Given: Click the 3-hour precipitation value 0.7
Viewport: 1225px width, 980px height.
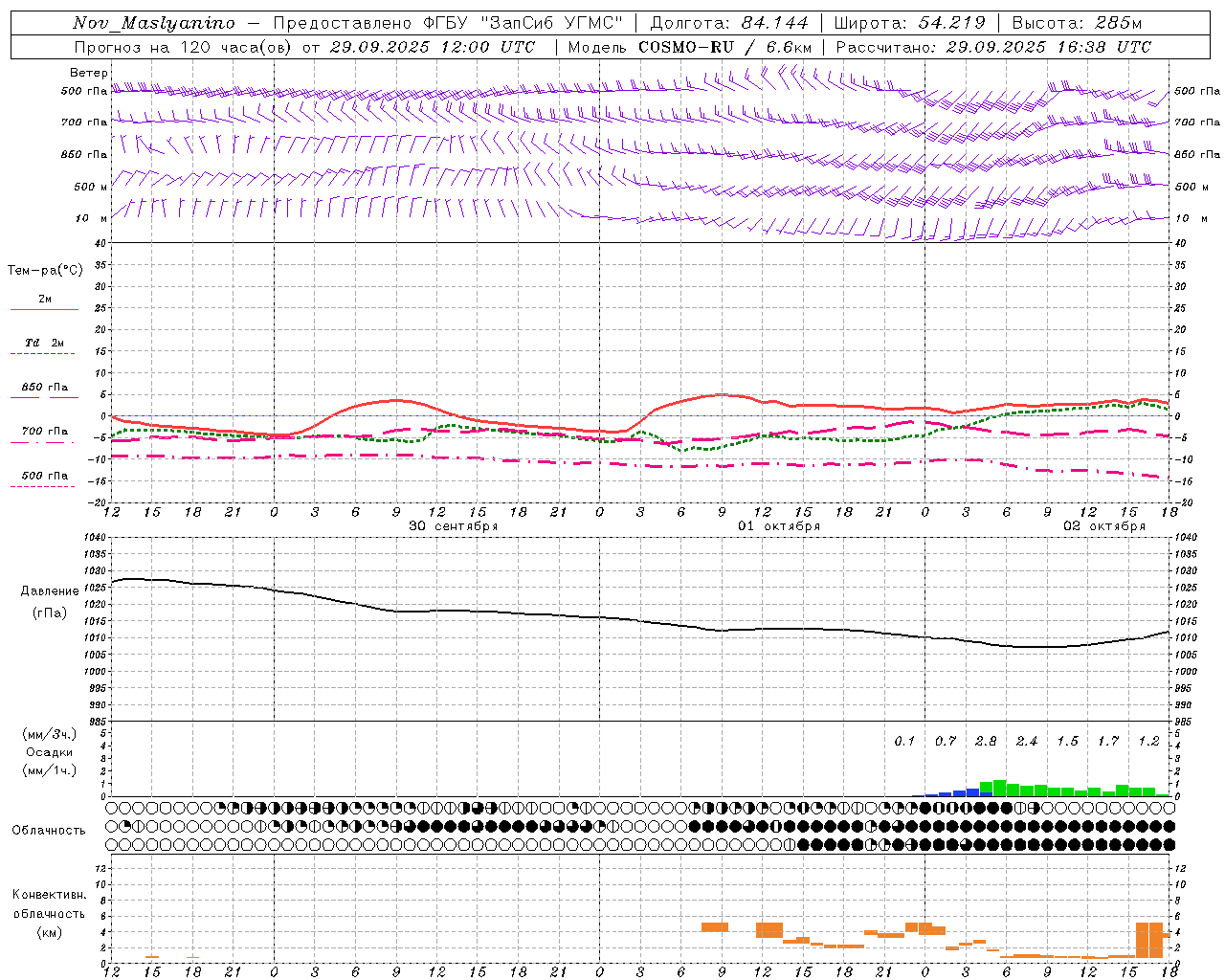Looking at the screenshot, I should coord(946,741).
